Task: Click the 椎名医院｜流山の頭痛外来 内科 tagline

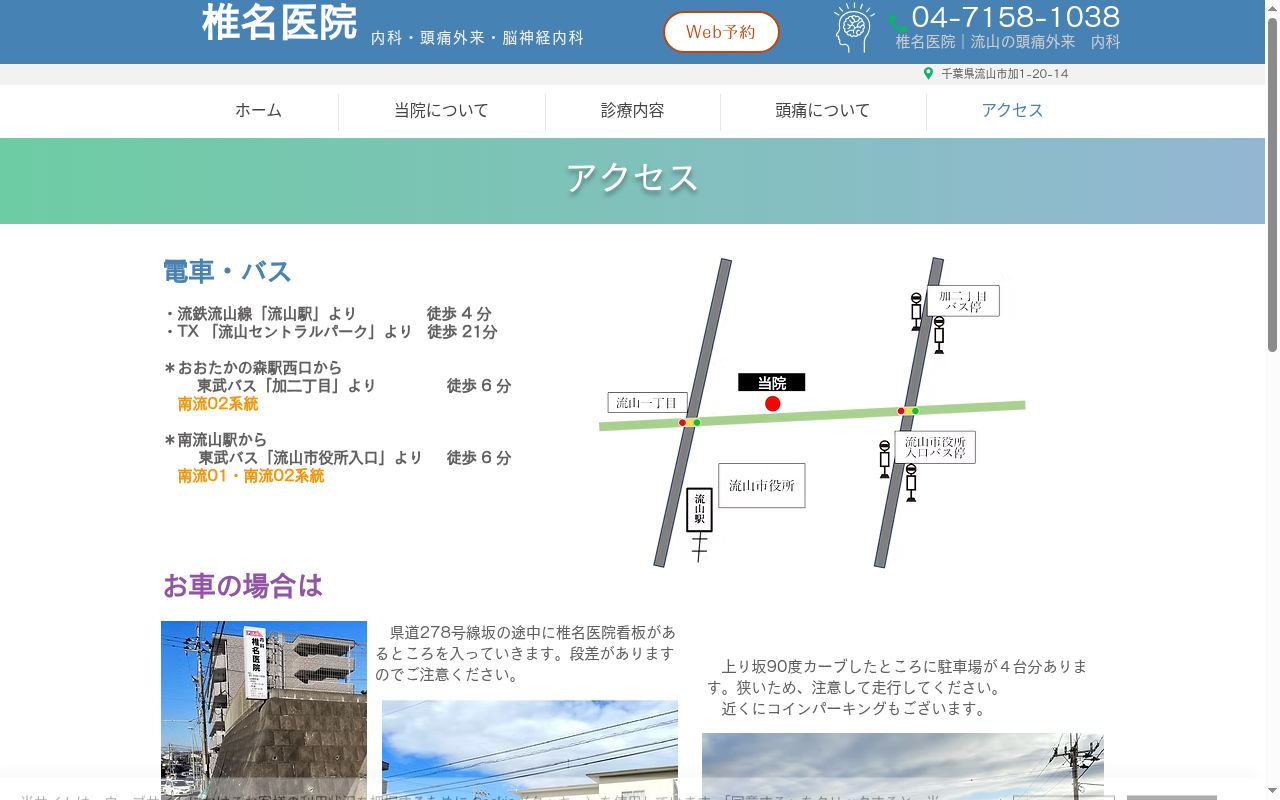Action: [1007, 42]
